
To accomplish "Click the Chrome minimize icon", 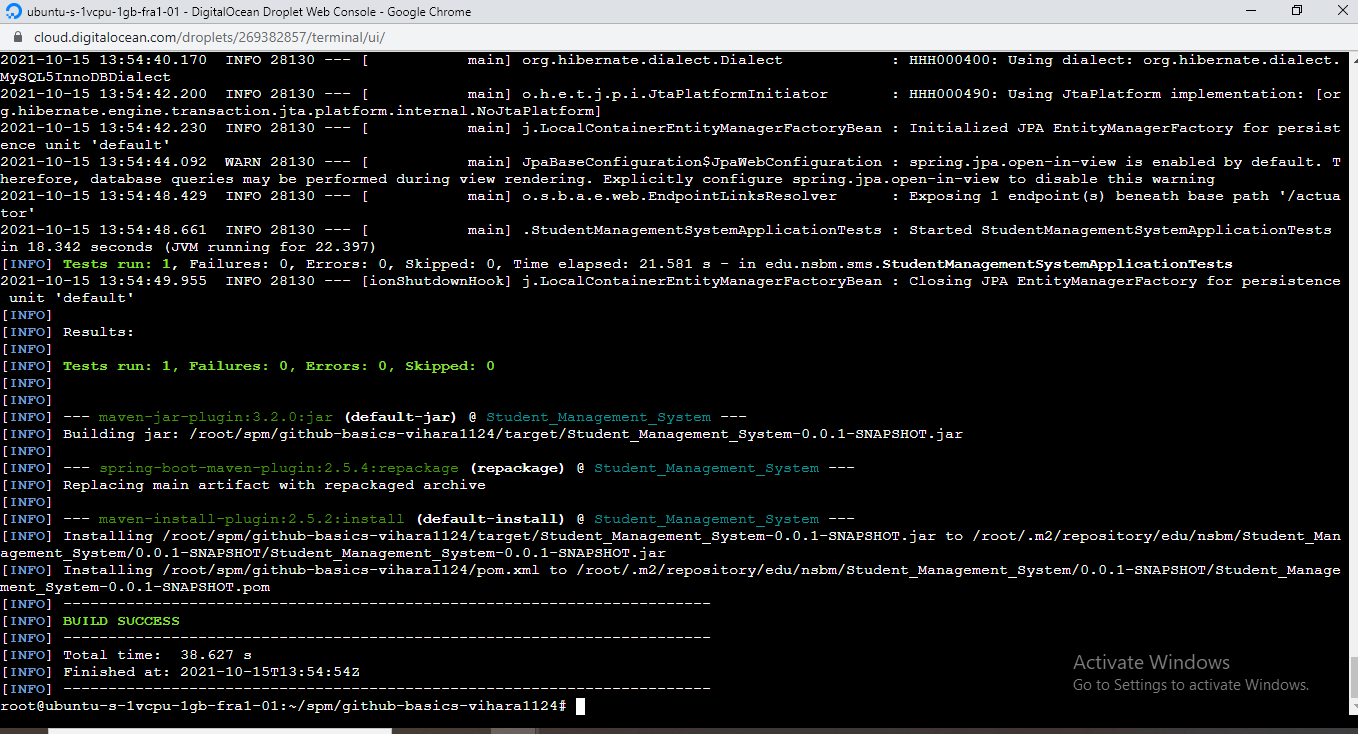I will coord(1251,11).
